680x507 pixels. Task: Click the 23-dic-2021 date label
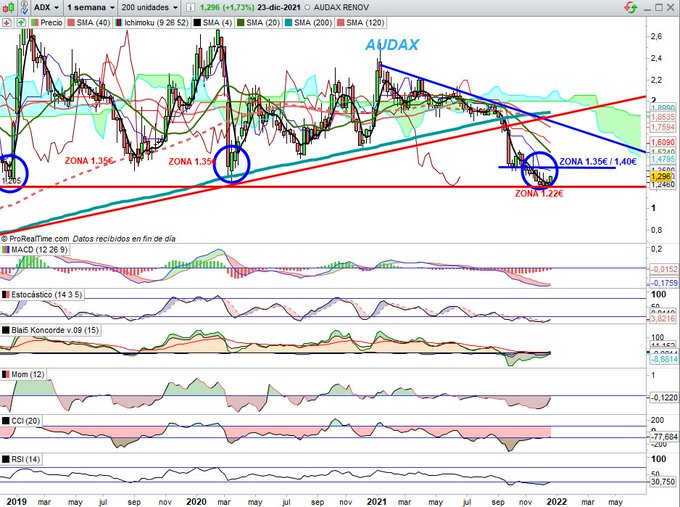(x=279, y=7)
